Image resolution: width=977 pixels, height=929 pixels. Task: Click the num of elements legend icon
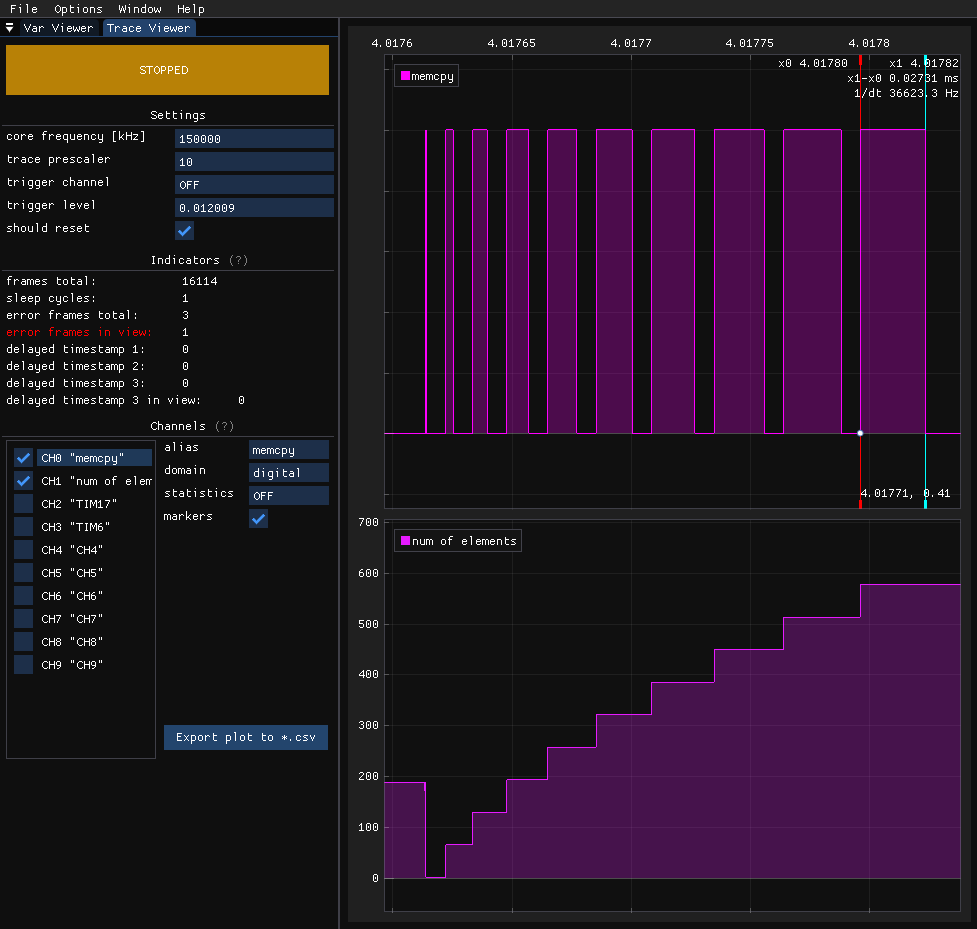coord(405,541)
